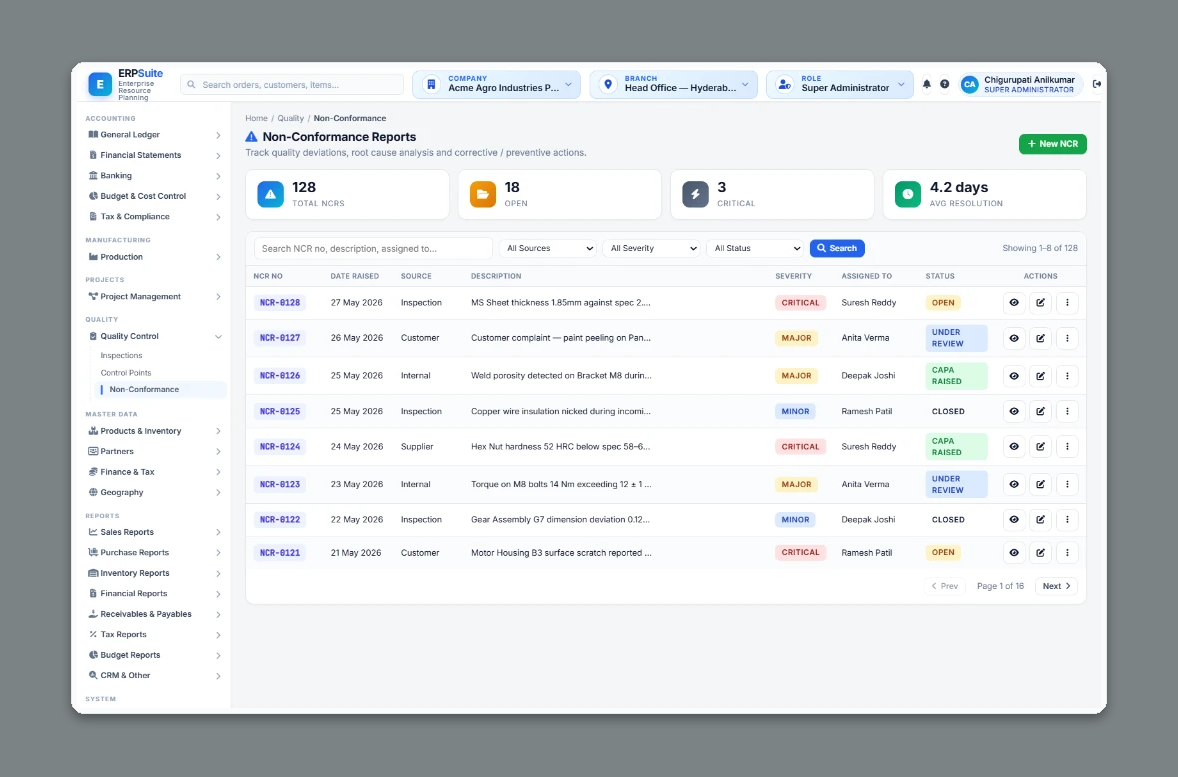The width and height of the screenshot is (1178, 777).
Task: View NCR-0124 with the eye icon
Action: [x=1014, y=446]
